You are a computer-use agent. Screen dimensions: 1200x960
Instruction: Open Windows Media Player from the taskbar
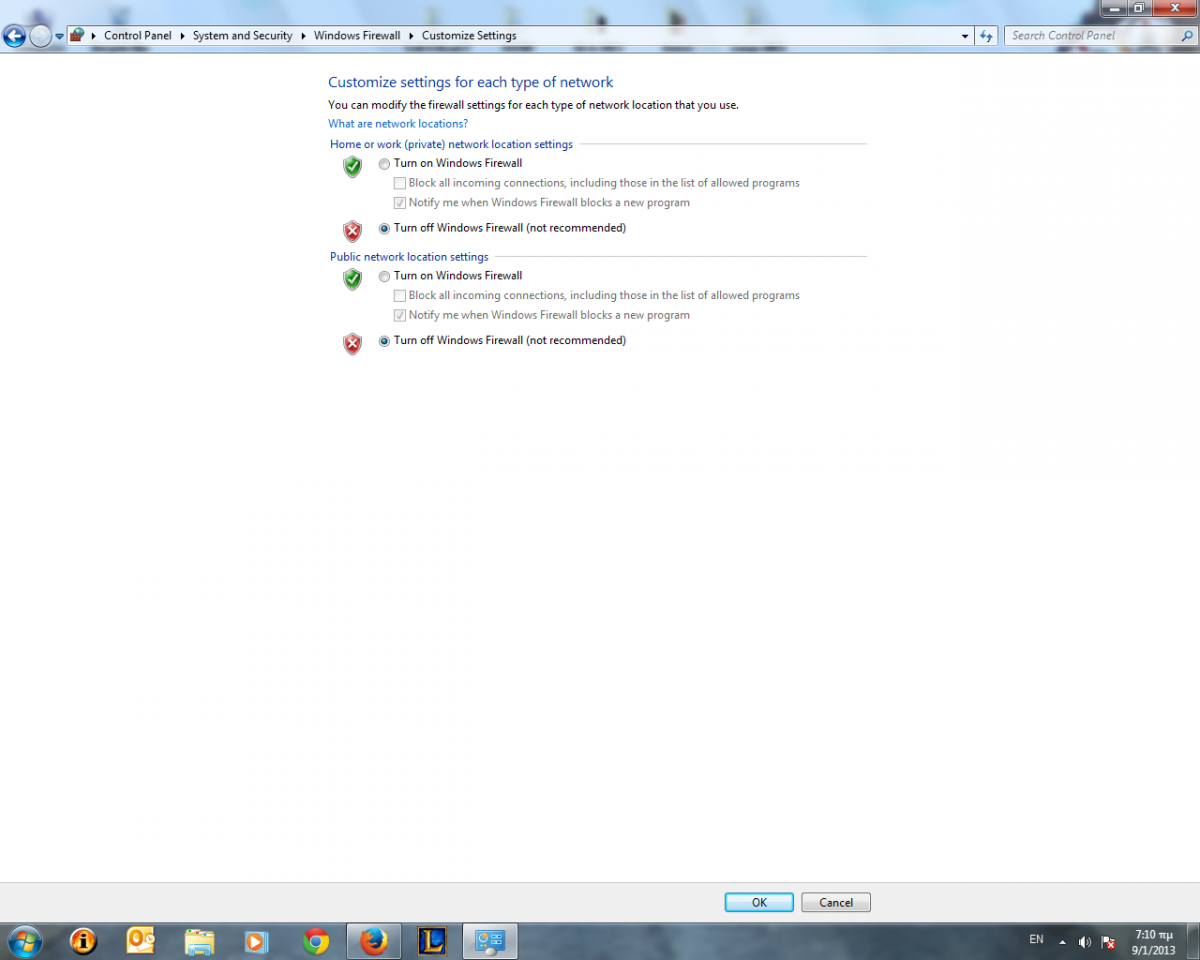coord(258,941)
